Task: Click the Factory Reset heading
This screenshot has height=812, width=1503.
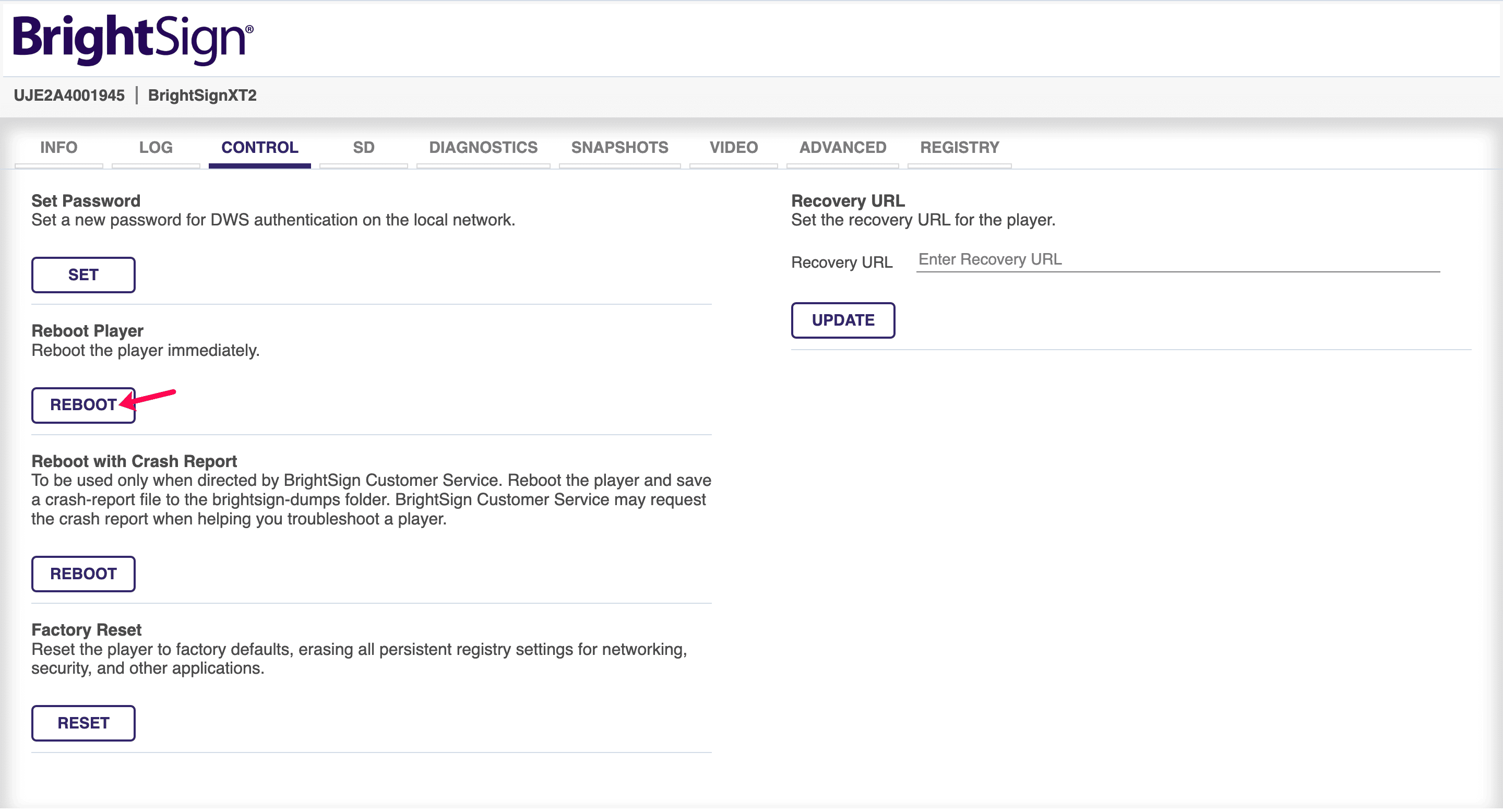Action: click(x=86, y=630)
